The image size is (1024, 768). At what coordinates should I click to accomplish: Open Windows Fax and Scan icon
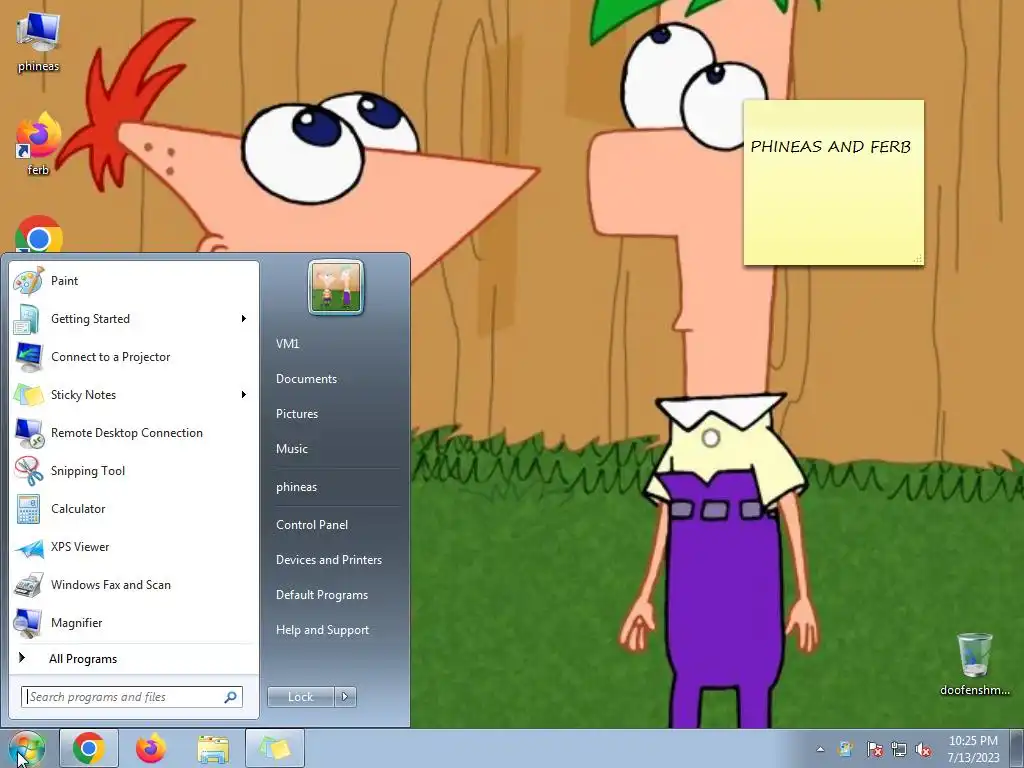coord(29,584)
